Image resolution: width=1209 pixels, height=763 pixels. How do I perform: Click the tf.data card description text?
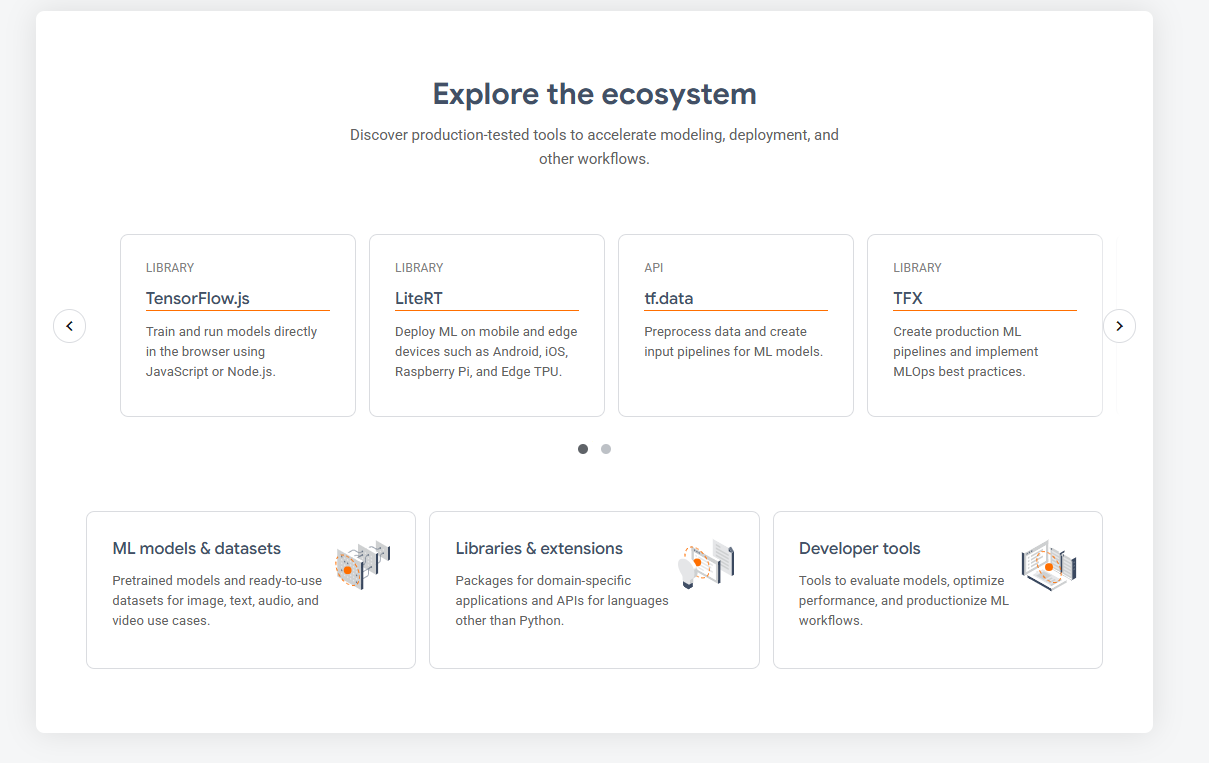point(733,341)
